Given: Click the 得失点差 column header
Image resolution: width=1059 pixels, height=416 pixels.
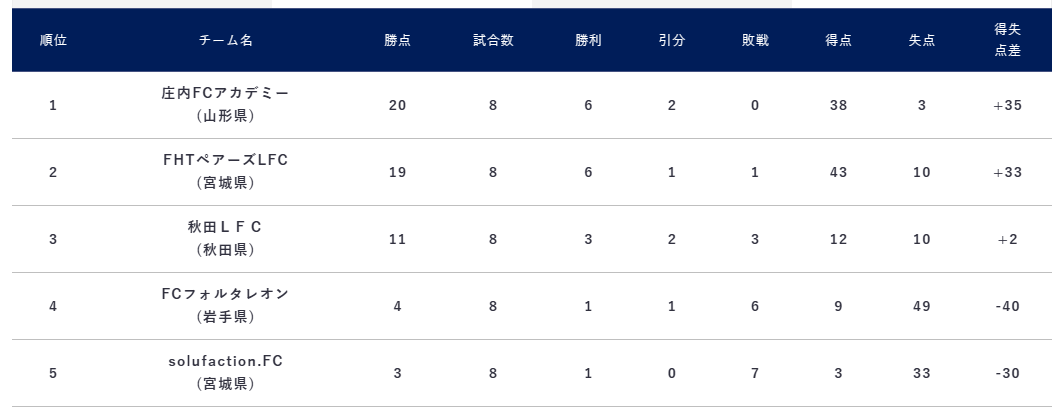Looking at the screenshot, I should point(1007,41).
